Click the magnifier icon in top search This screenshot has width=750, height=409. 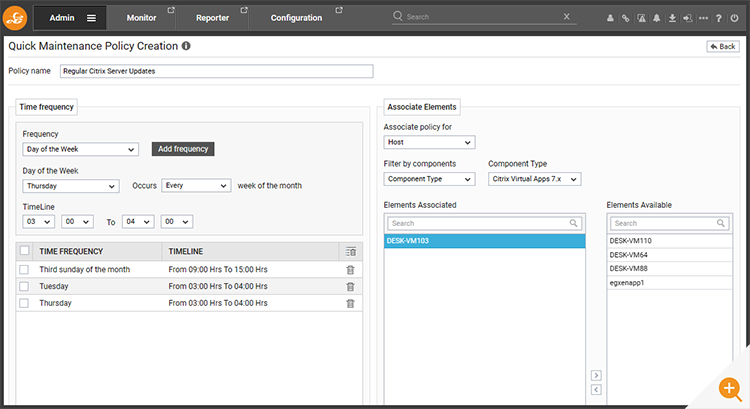pos(397,16)
